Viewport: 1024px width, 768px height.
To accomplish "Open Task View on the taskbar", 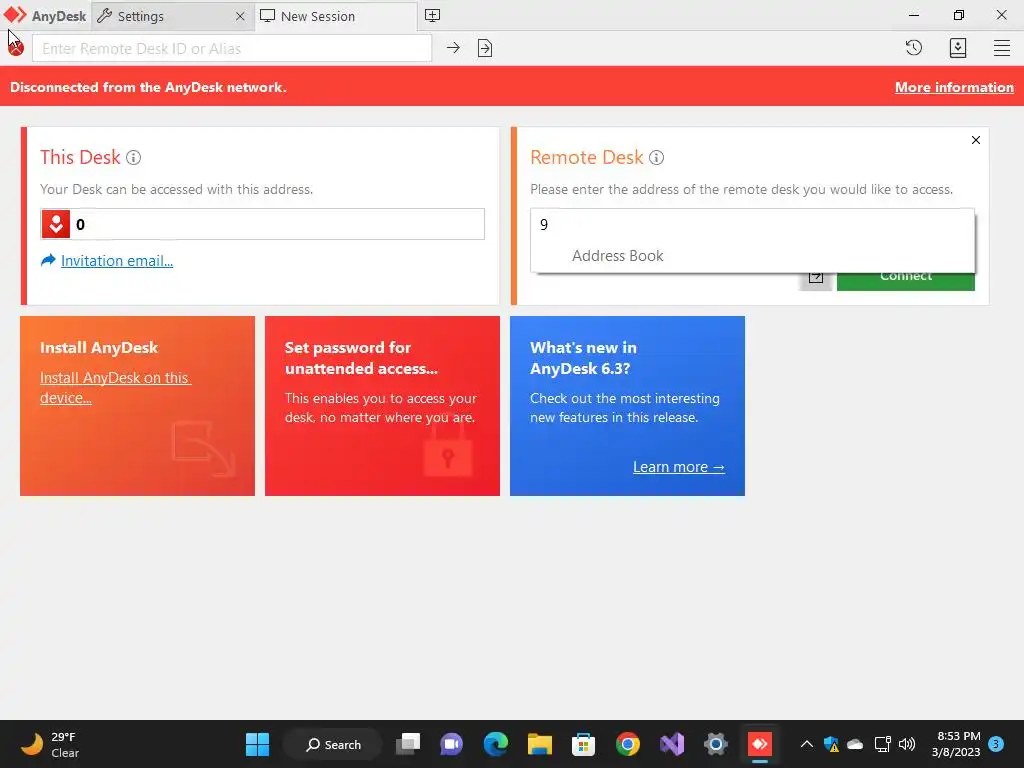I will [408, 744].
